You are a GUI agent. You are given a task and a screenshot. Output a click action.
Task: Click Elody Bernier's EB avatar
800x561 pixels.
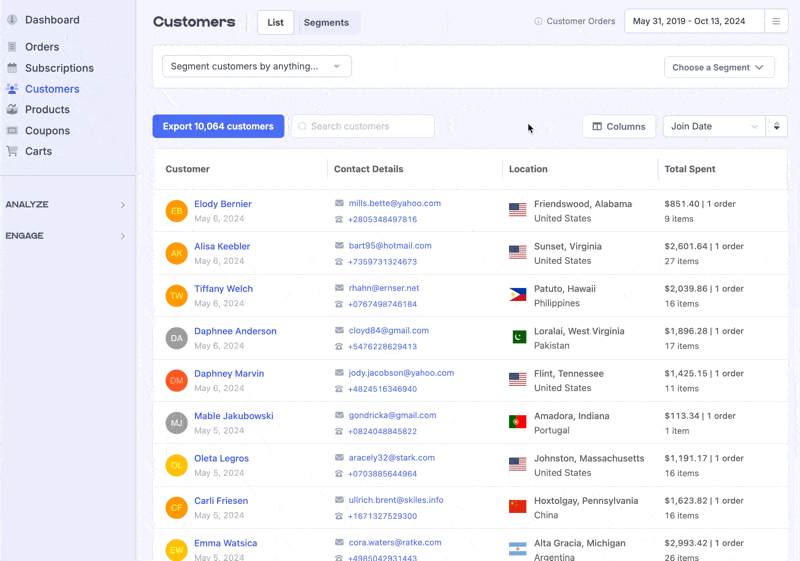pyautogui.click(x=176, y=211)
